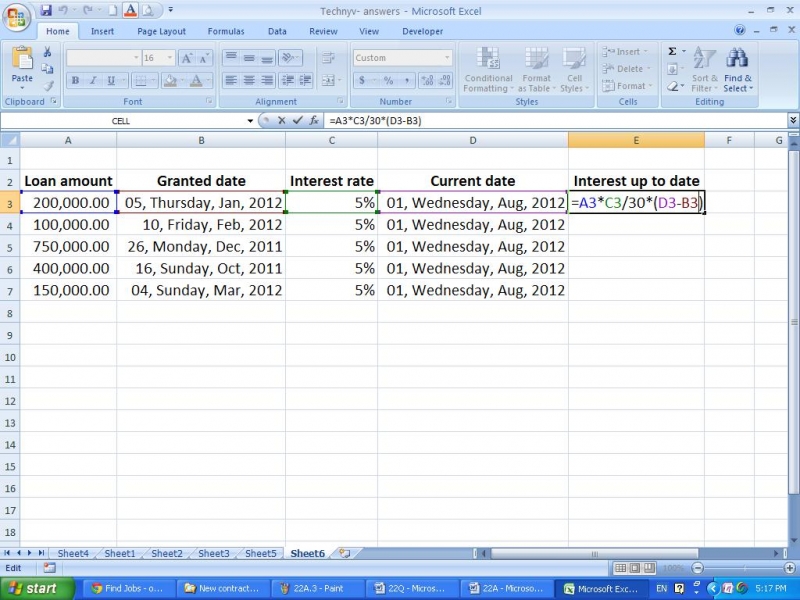This screenshot has width=800, height=600.
Task: Open the Office Button menu
Action: point(16,19)
